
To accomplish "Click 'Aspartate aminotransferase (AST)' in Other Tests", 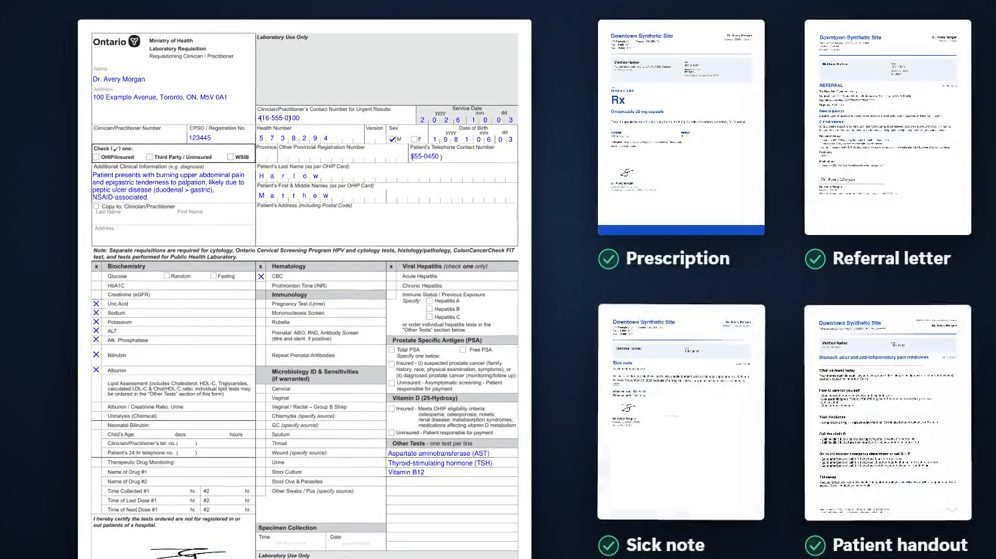I will [x=438, y=454].
